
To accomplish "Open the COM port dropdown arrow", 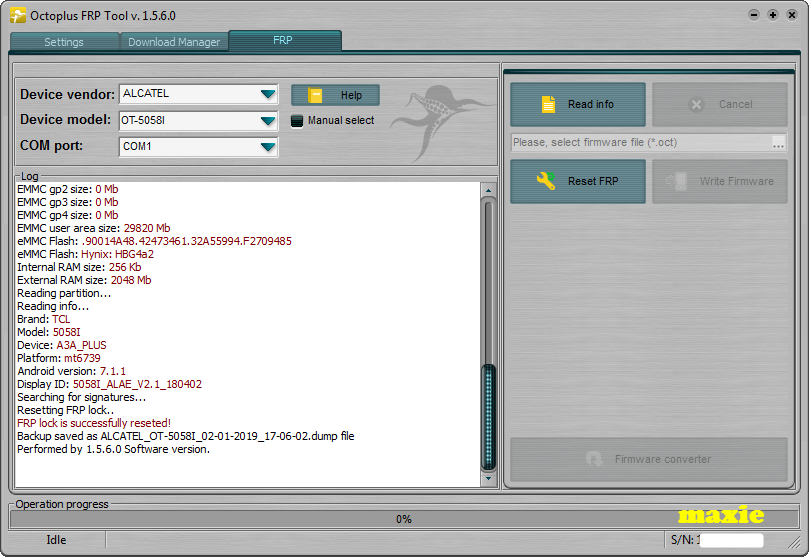I will coord(268,147).
